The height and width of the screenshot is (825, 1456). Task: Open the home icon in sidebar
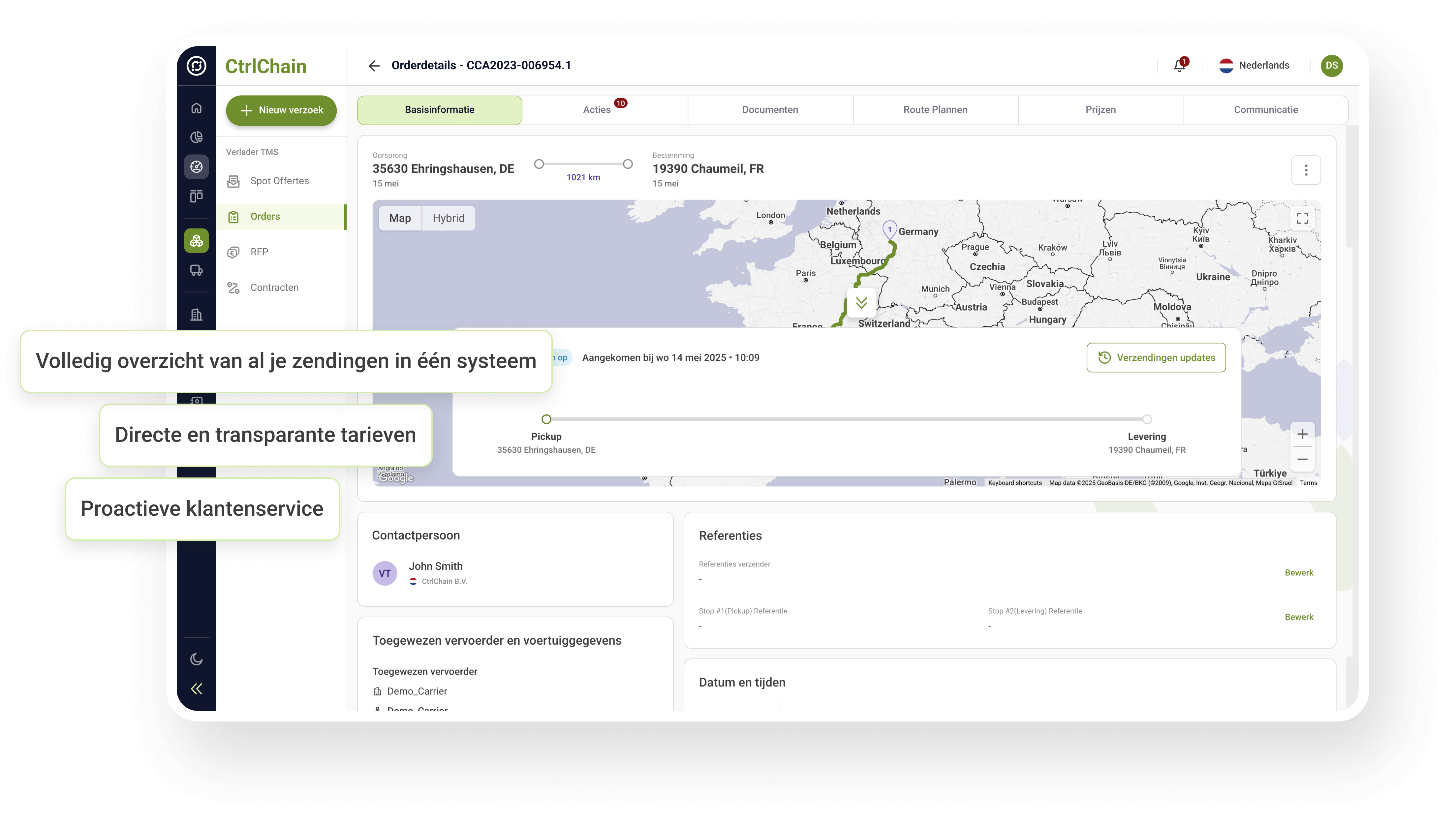tap(196, 107)
